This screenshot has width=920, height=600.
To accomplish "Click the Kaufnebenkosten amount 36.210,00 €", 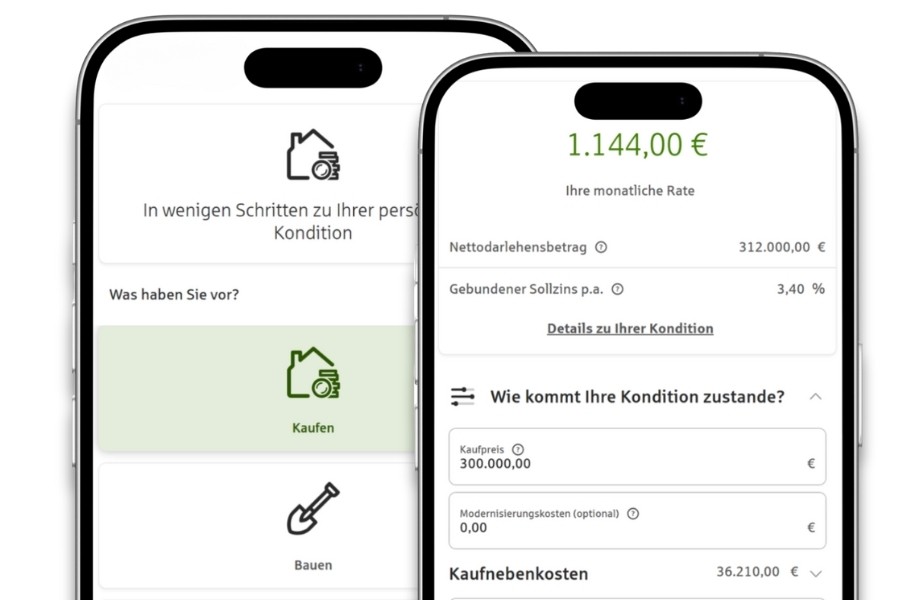I will (x=757, y=571).
